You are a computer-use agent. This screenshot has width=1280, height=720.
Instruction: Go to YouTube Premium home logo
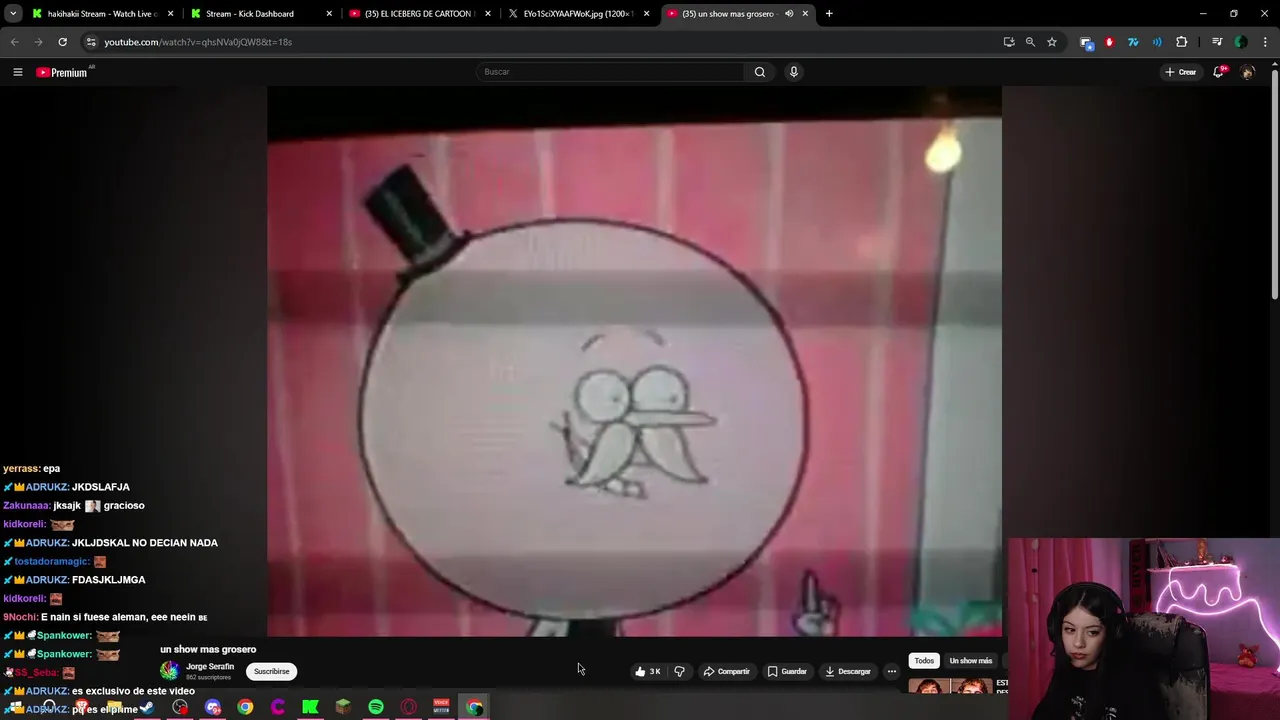63,72
